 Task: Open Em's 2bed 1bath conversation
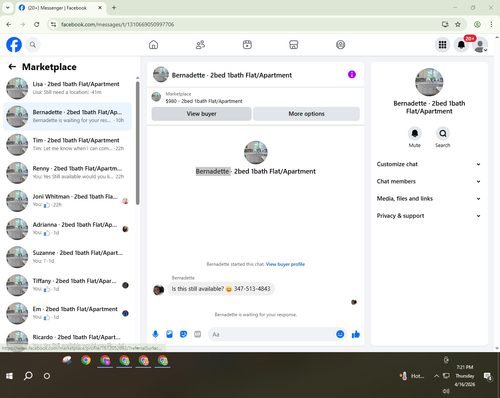coord(67,313)
